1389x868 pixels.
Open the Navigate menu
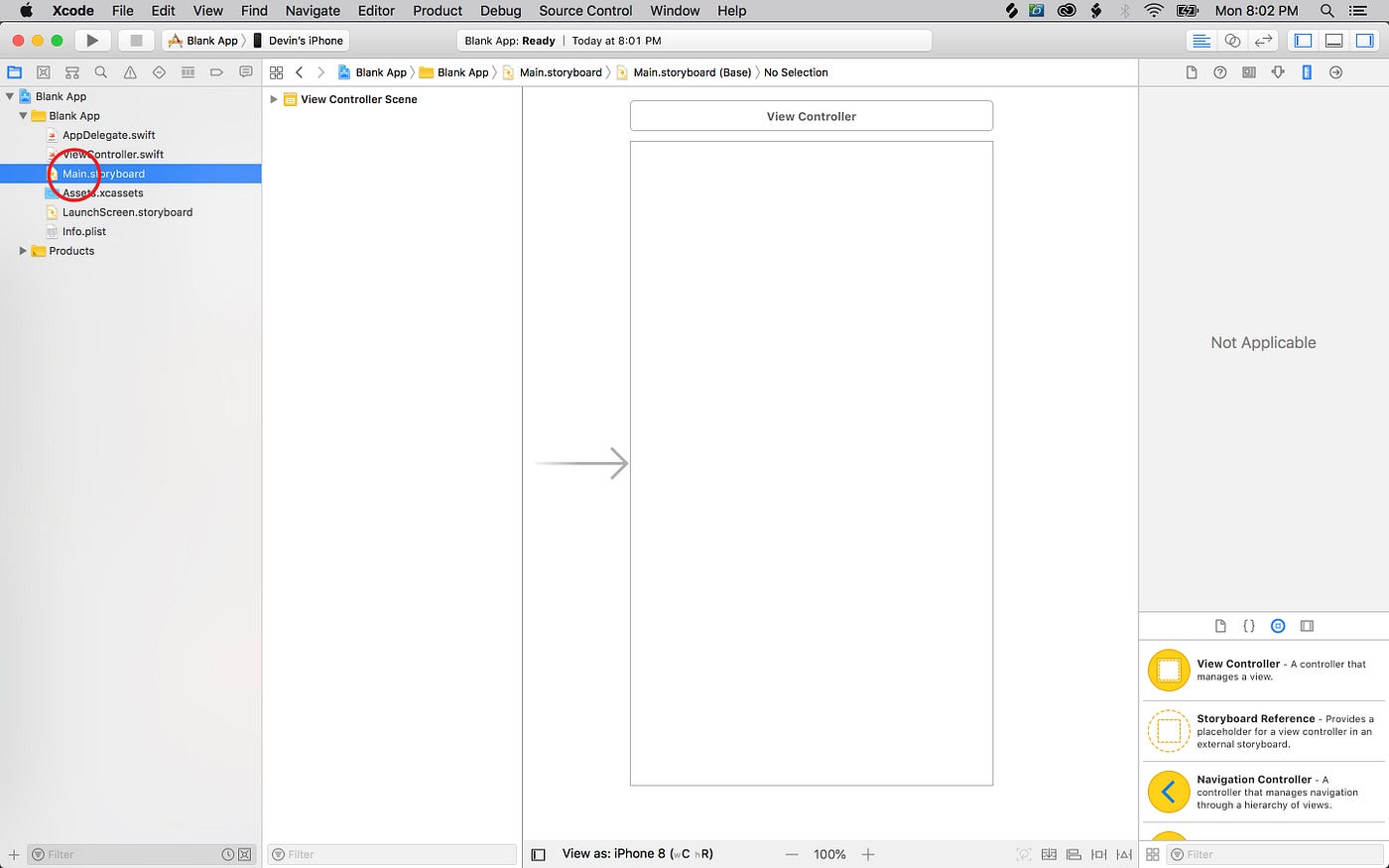tap(313, 11)
